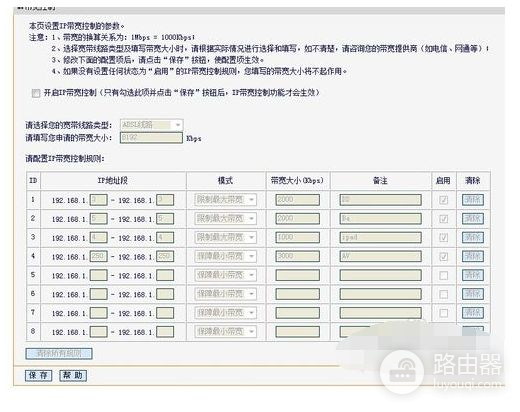Enable the IP bandwidth control checkbox
520x412 pixels.
coord(36,93)
